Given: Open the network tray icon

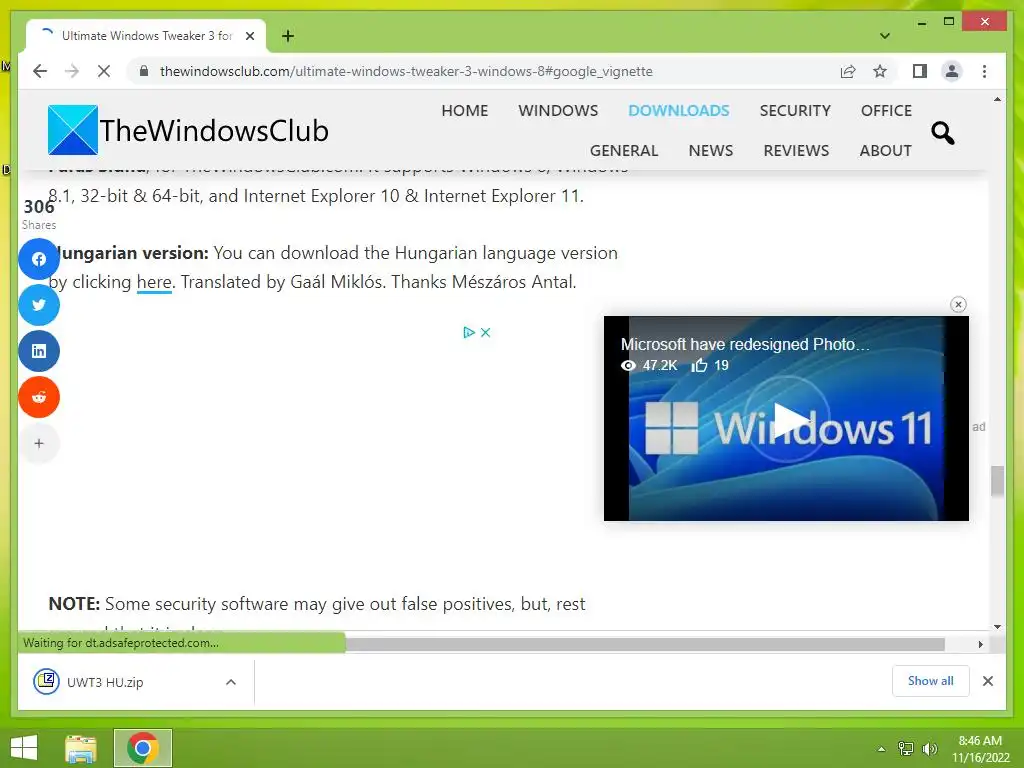Looking at the screenshot, I should click(x=906, y=749).
